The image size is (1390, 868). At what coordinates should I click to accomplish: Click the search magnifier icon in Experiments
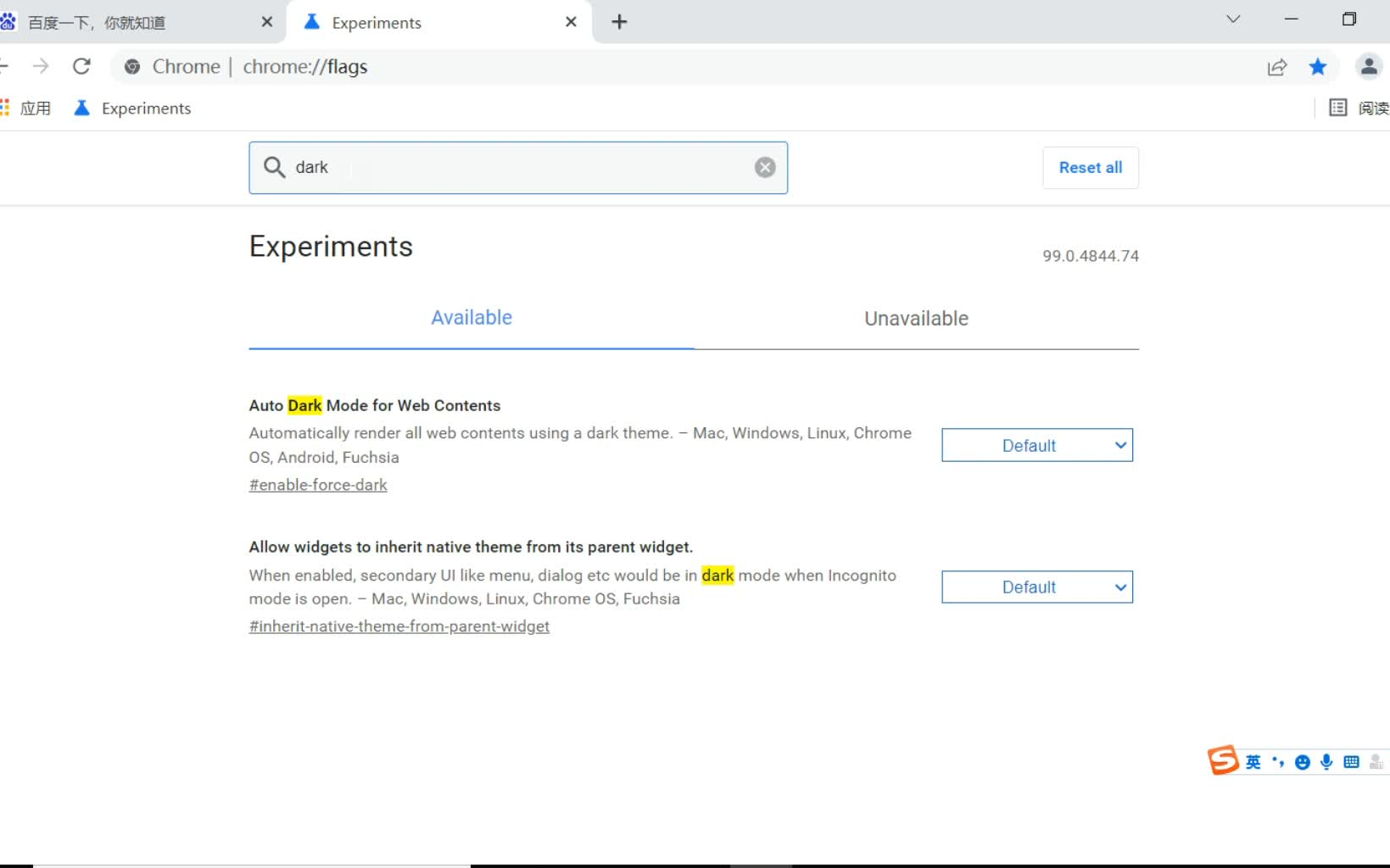click(274, 167)
